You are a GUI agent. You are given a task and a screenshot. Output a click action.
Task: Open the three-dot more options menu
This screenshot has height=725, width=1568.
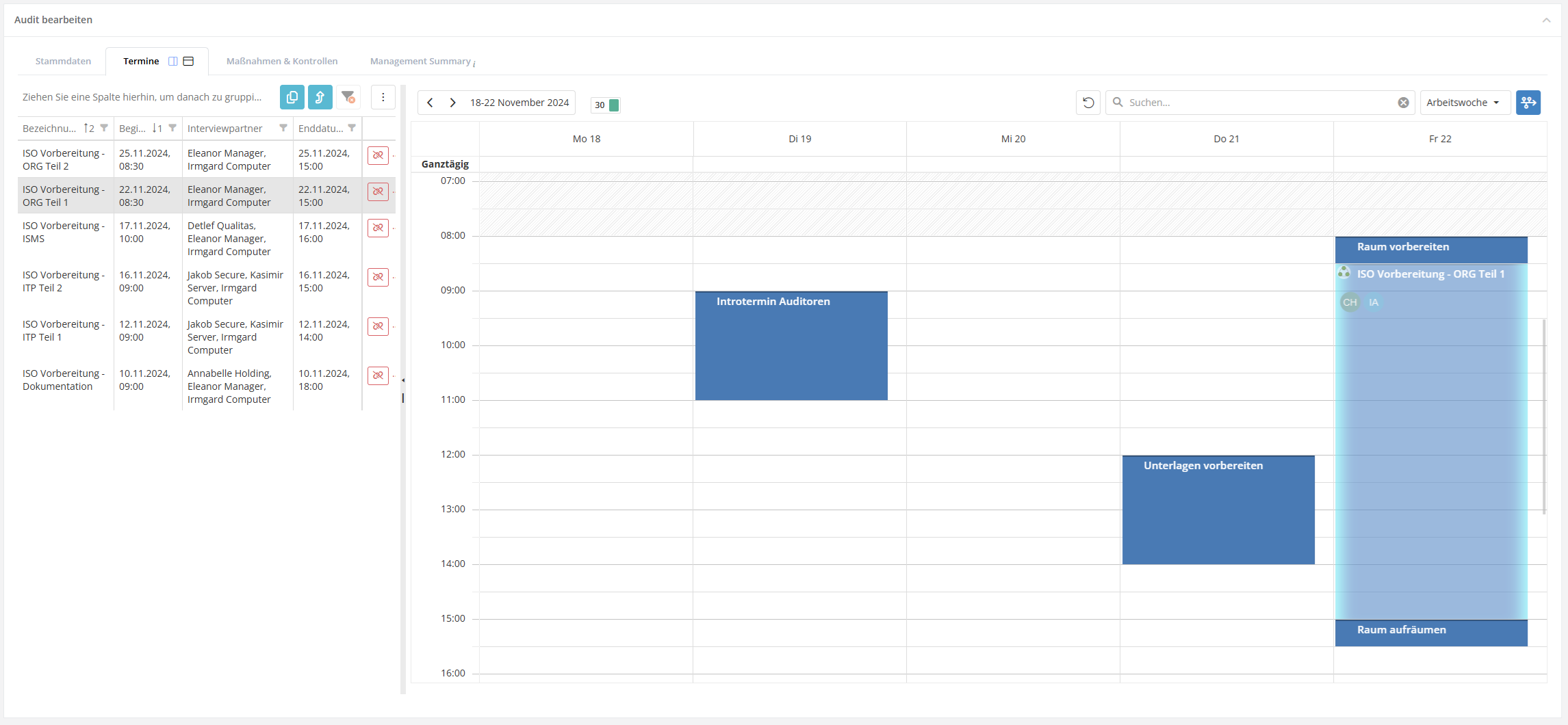pos(383,97)
